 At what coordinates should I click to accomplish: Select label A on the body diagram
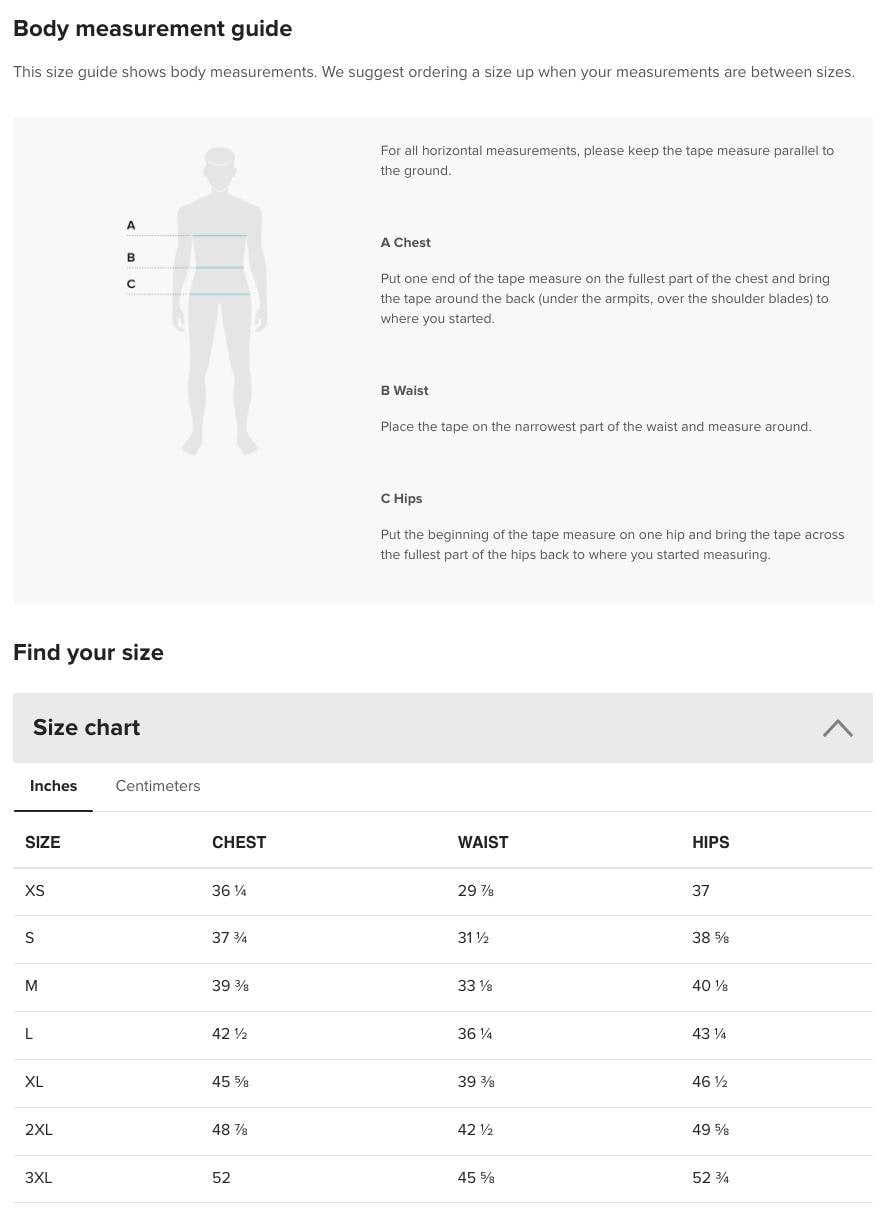131,226
